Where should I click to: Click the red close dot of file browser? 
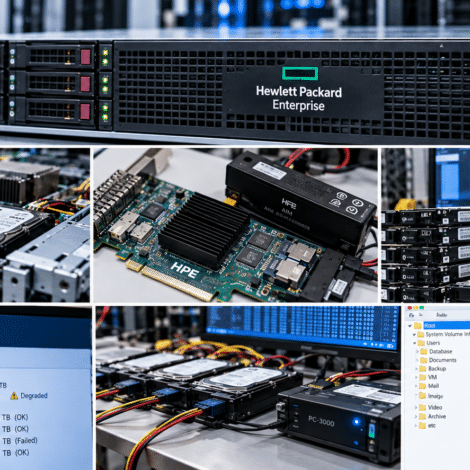(x=410, y=308)
